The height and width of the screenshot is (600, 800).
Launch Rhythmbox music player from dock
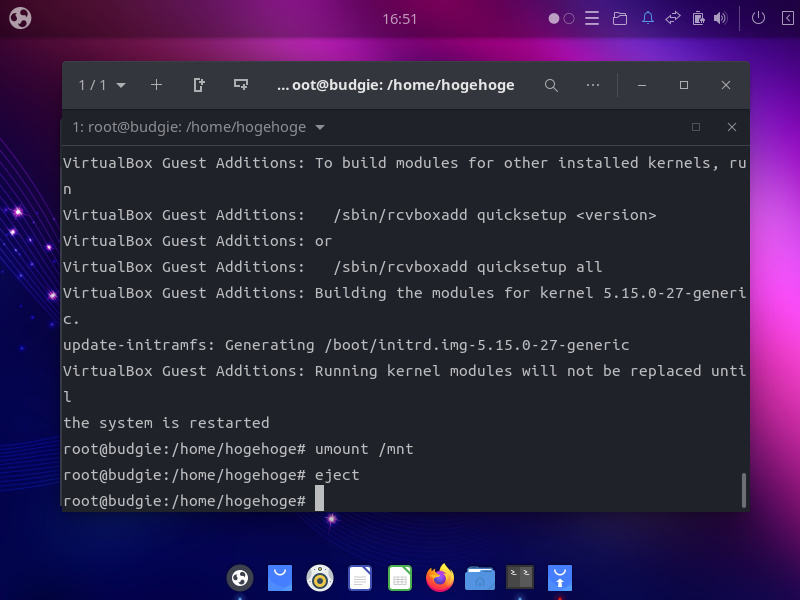pyautogui.click(x=320, y=578)
